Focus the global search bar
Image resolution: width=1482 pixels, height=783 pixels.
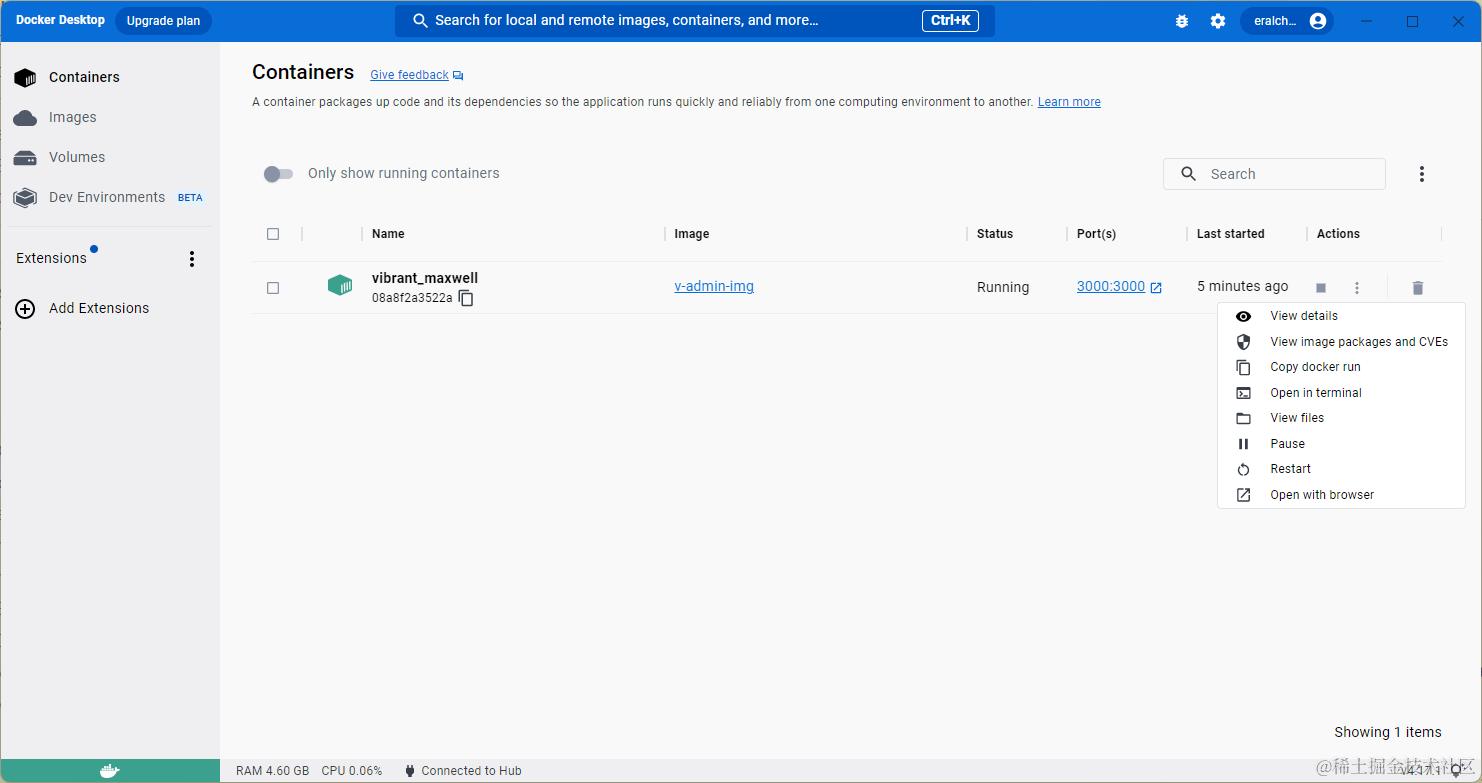(x=695, y=21)
